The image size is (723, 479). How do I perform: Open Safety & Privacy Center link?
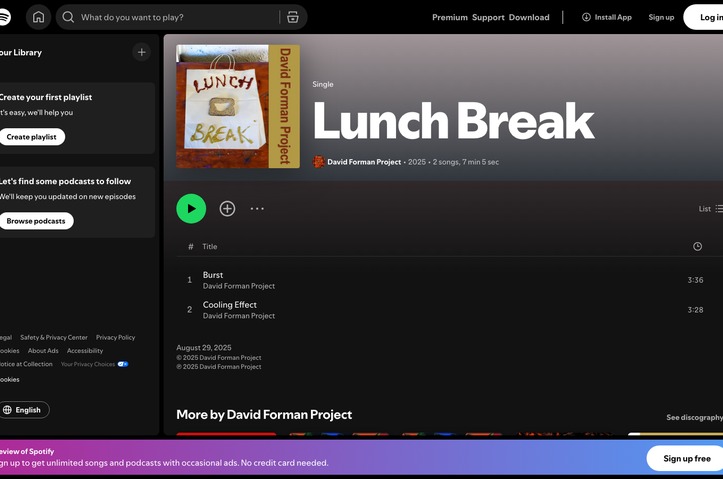click(x=54, y=337)
